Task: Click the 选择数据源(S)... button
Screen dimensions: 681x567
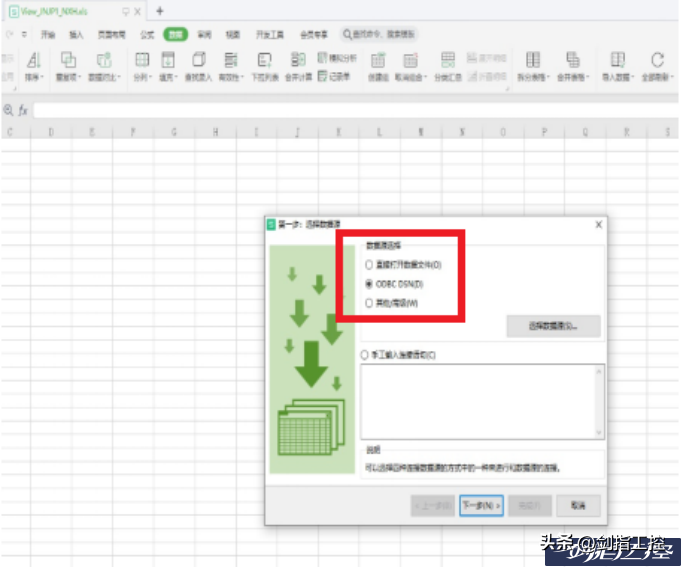Action: 555,325
